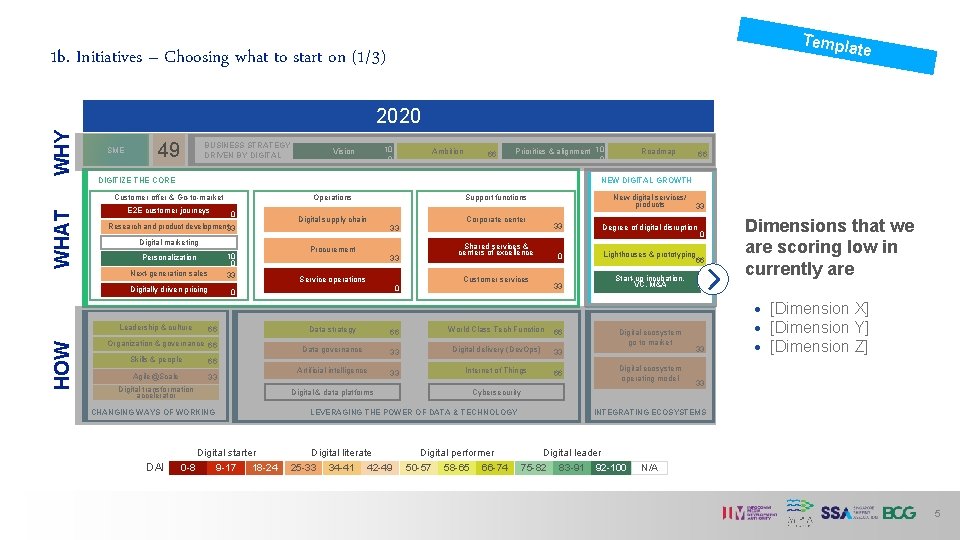Click the Corporate center box
This screenshot has width=960, height=540.
click(x=496, y=219)
